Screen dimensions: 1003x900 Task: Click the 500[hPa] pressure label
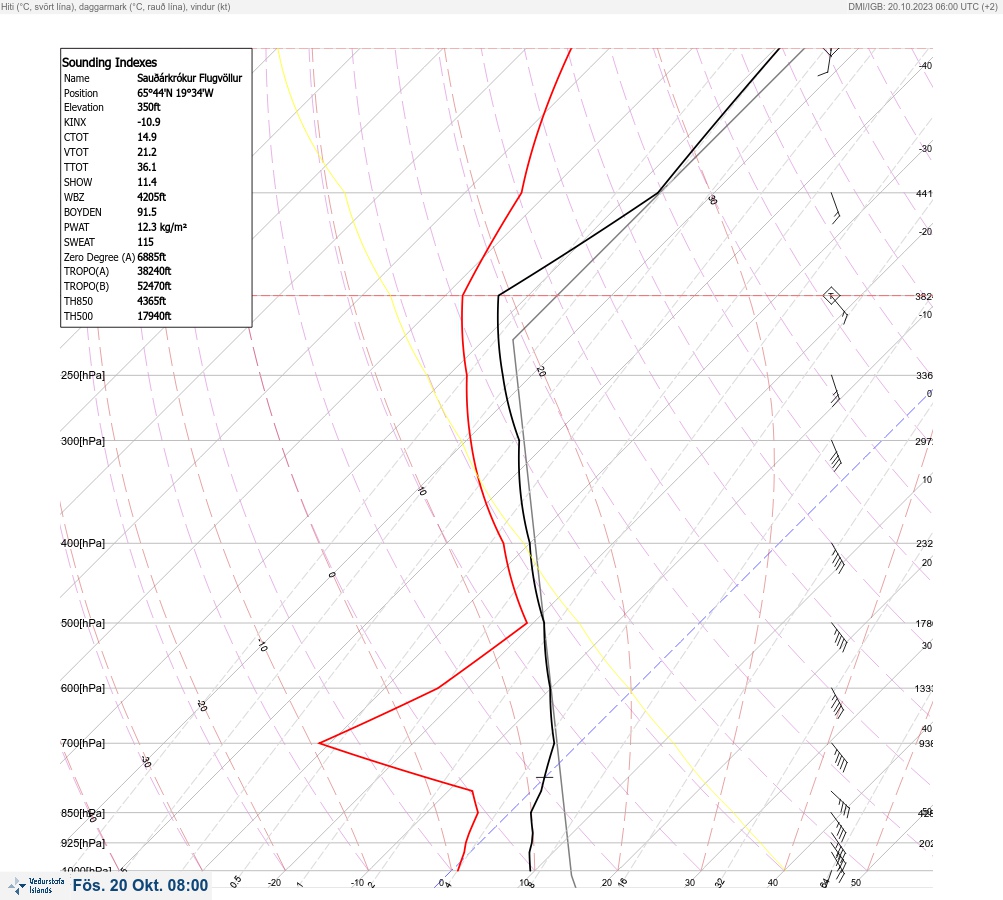tap(83, 623)
